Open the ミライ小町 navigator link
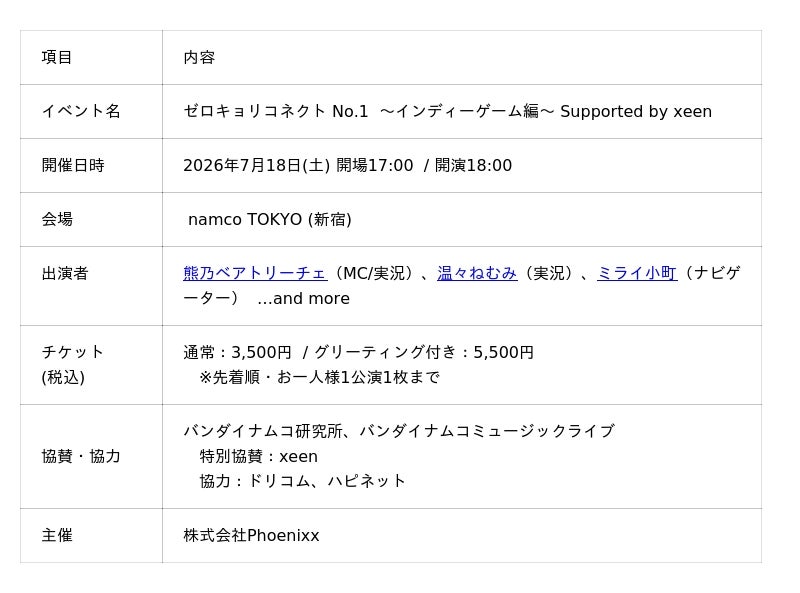The width and height of the screenshot is (800, 593). click(x=637, y=274)
